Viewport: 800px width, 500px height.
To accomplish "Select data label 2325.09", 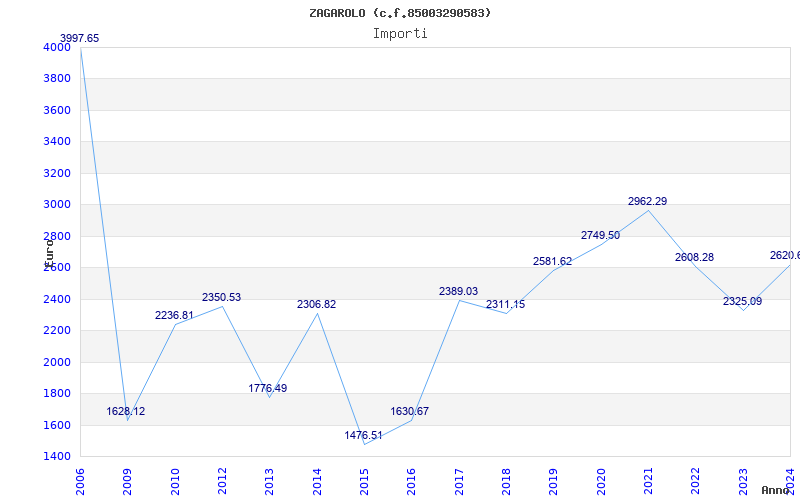I will [x=742, y=301].
